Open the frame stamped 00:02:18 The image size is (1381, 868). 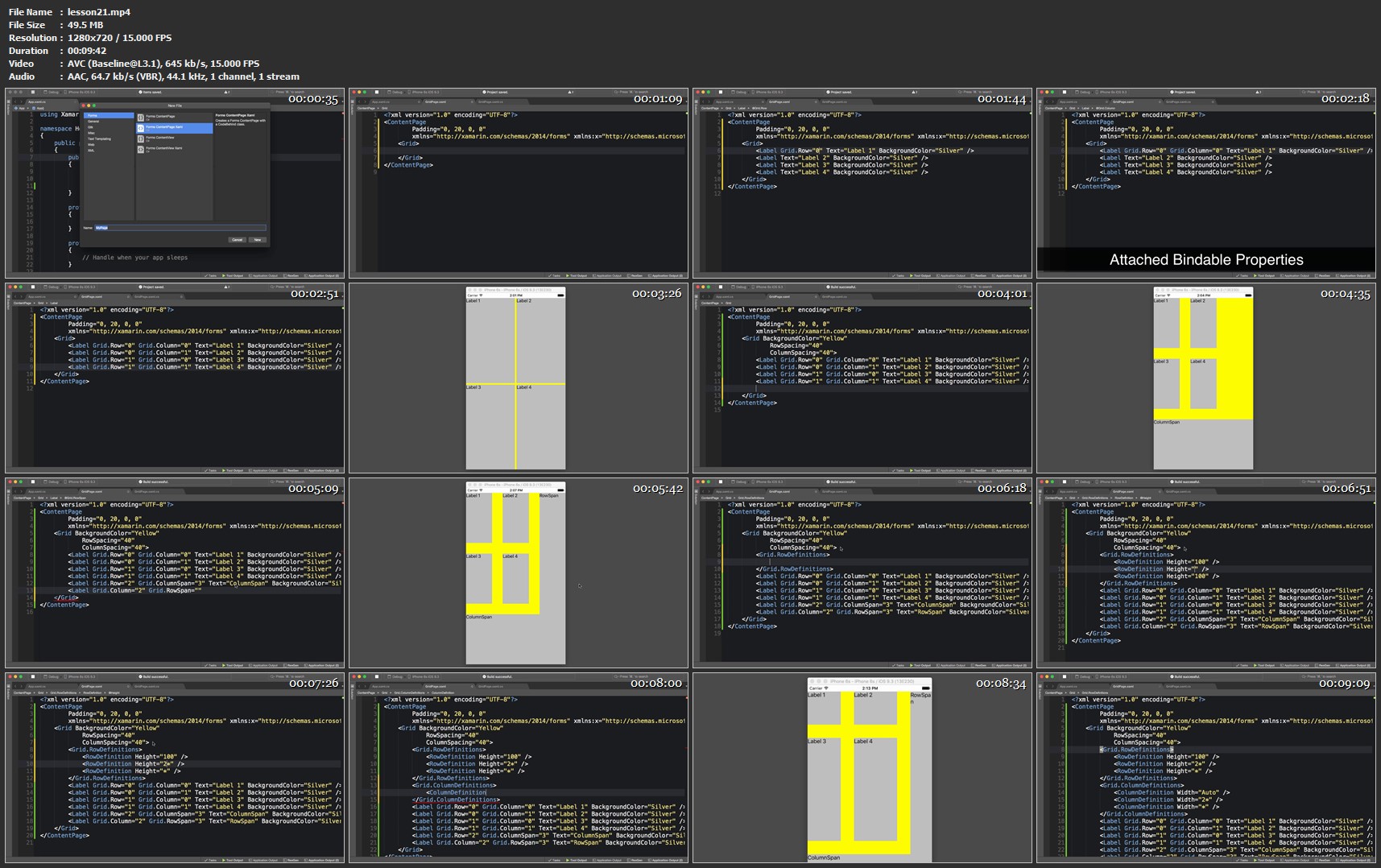pyautogui.click(x=1206, y=183)
